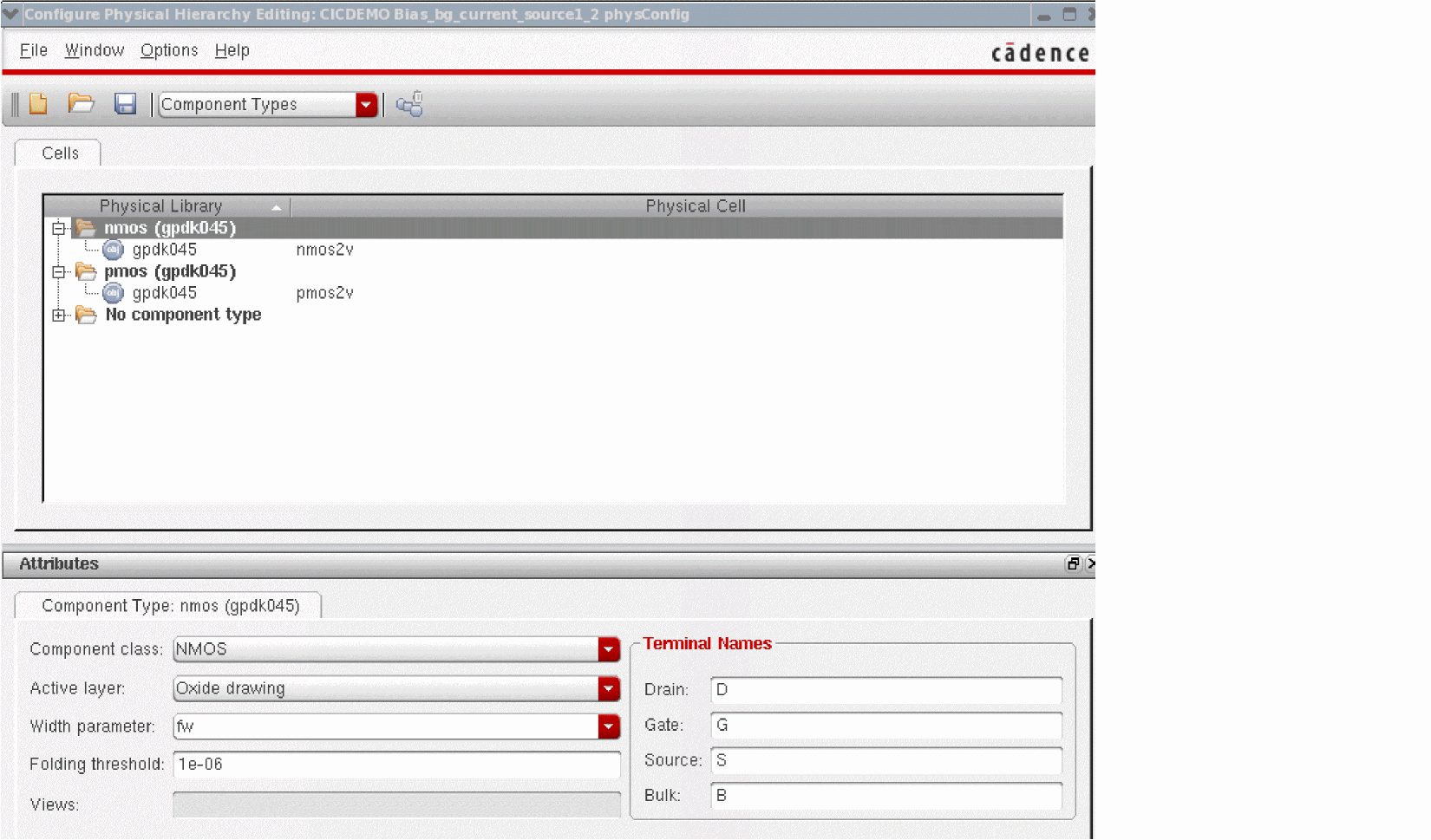Maximize the Configure Physical Hierarchy window
Screen dimensions: 1431x840
[1069, 14]
